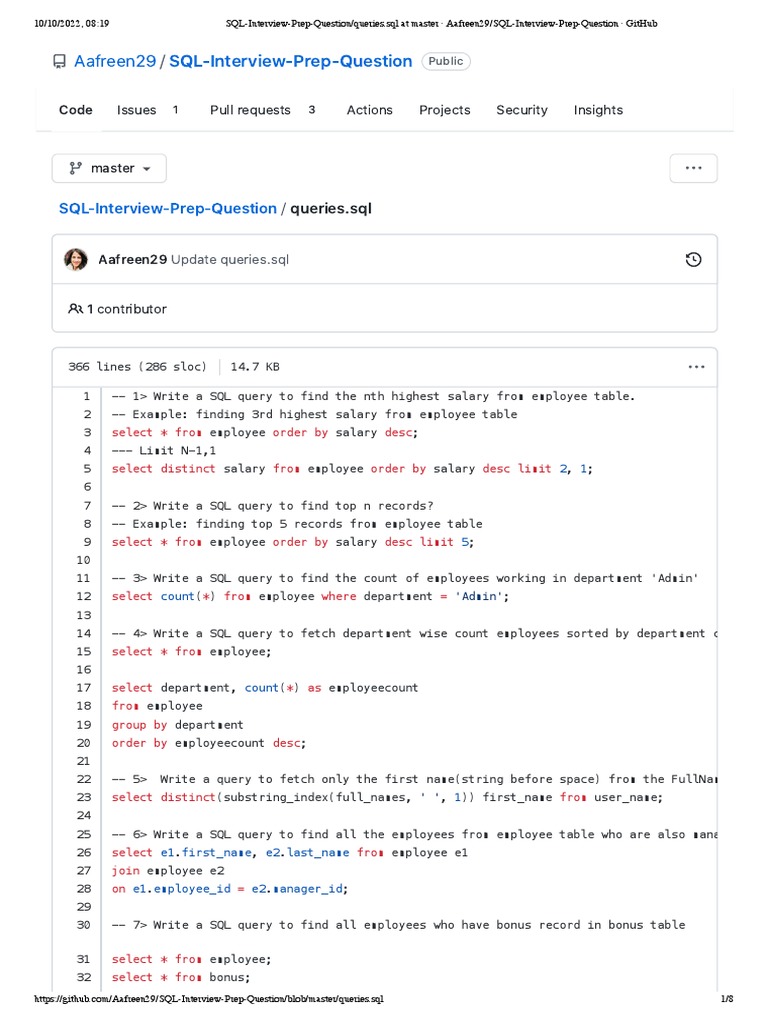This screenshot has width=768, height=1024.
Task: Open the Projects tab
Action: [x=444, y=110]
